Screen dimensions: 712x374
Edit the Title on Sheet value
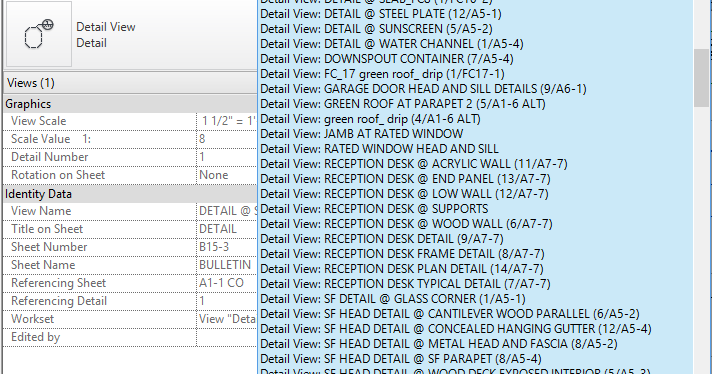(x=227, y=229)
